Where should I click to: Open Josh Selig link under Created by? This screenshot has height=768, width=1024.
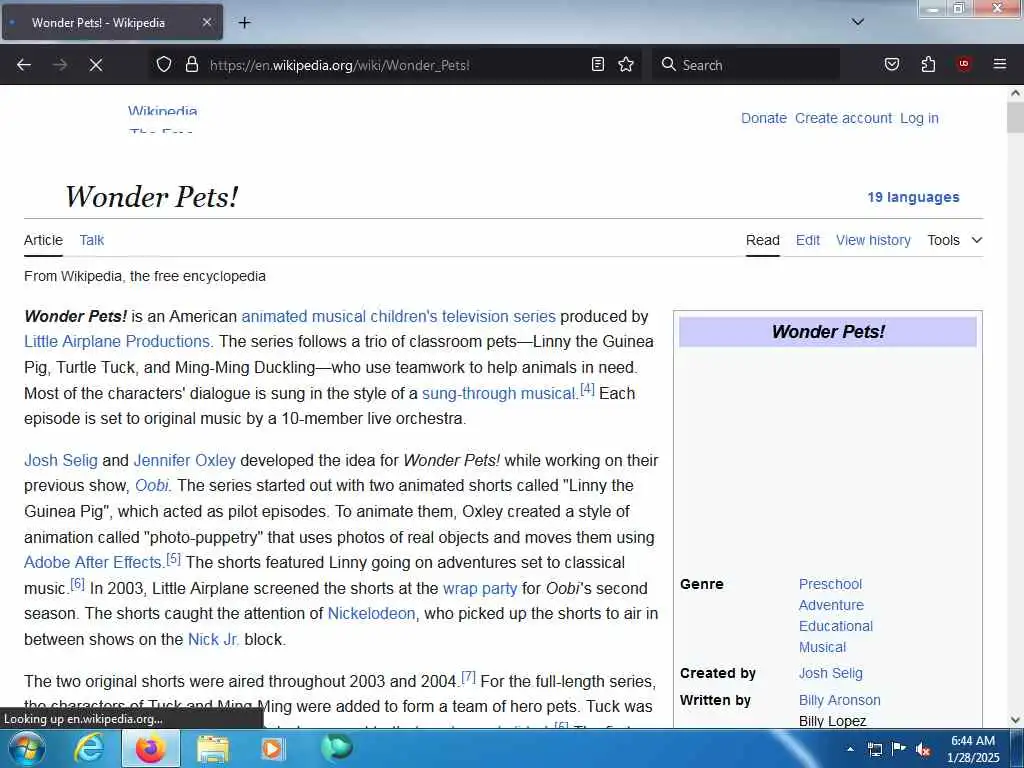point(830,673)
